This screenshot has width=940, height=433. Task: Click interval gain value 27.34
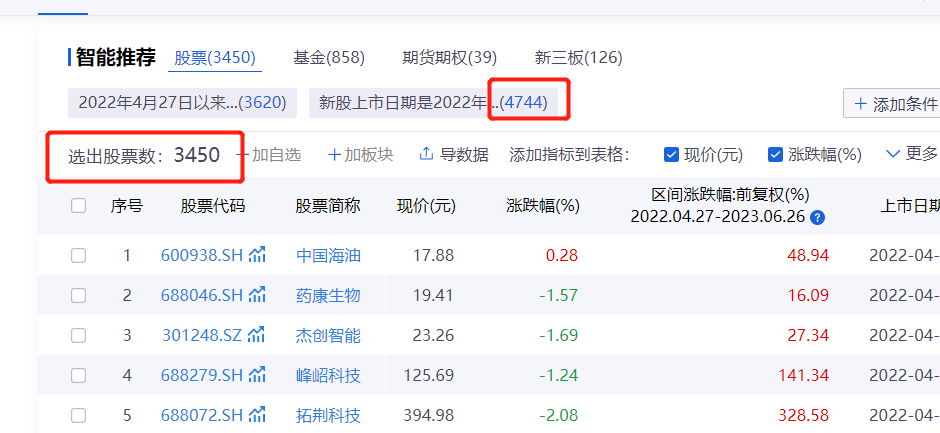[x=808, y=335]
